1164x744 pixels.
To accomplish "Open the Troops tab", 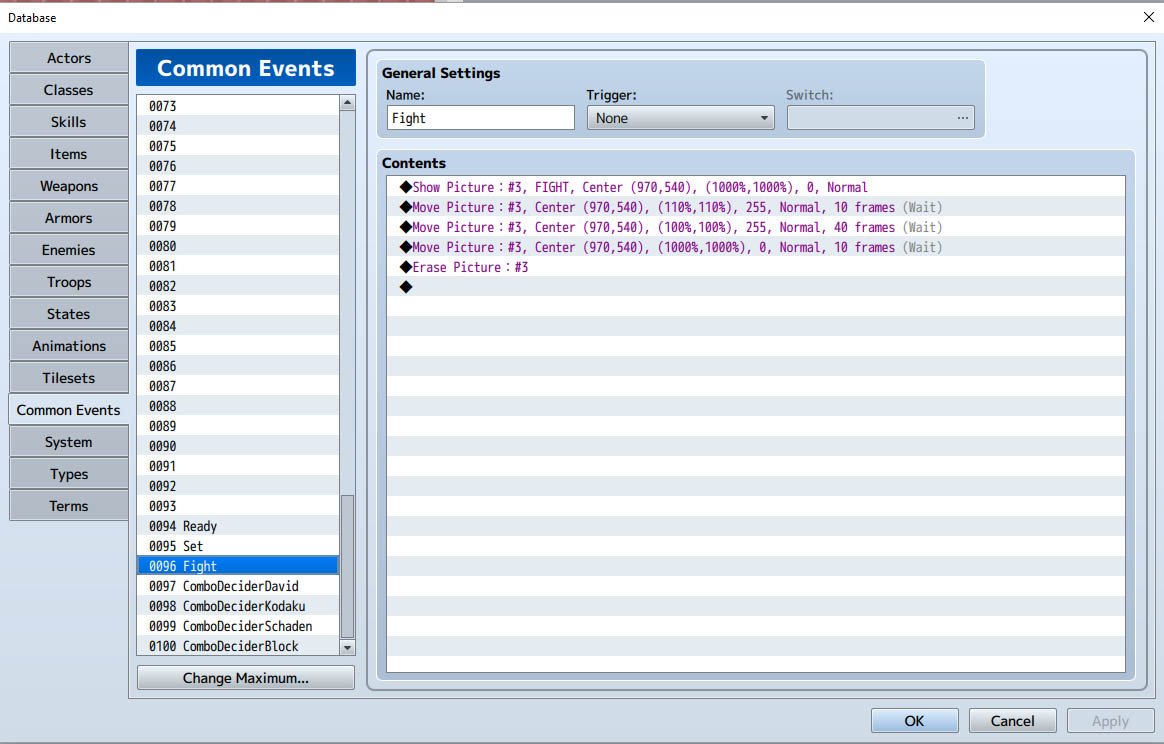I will click(x=68, y=281).
